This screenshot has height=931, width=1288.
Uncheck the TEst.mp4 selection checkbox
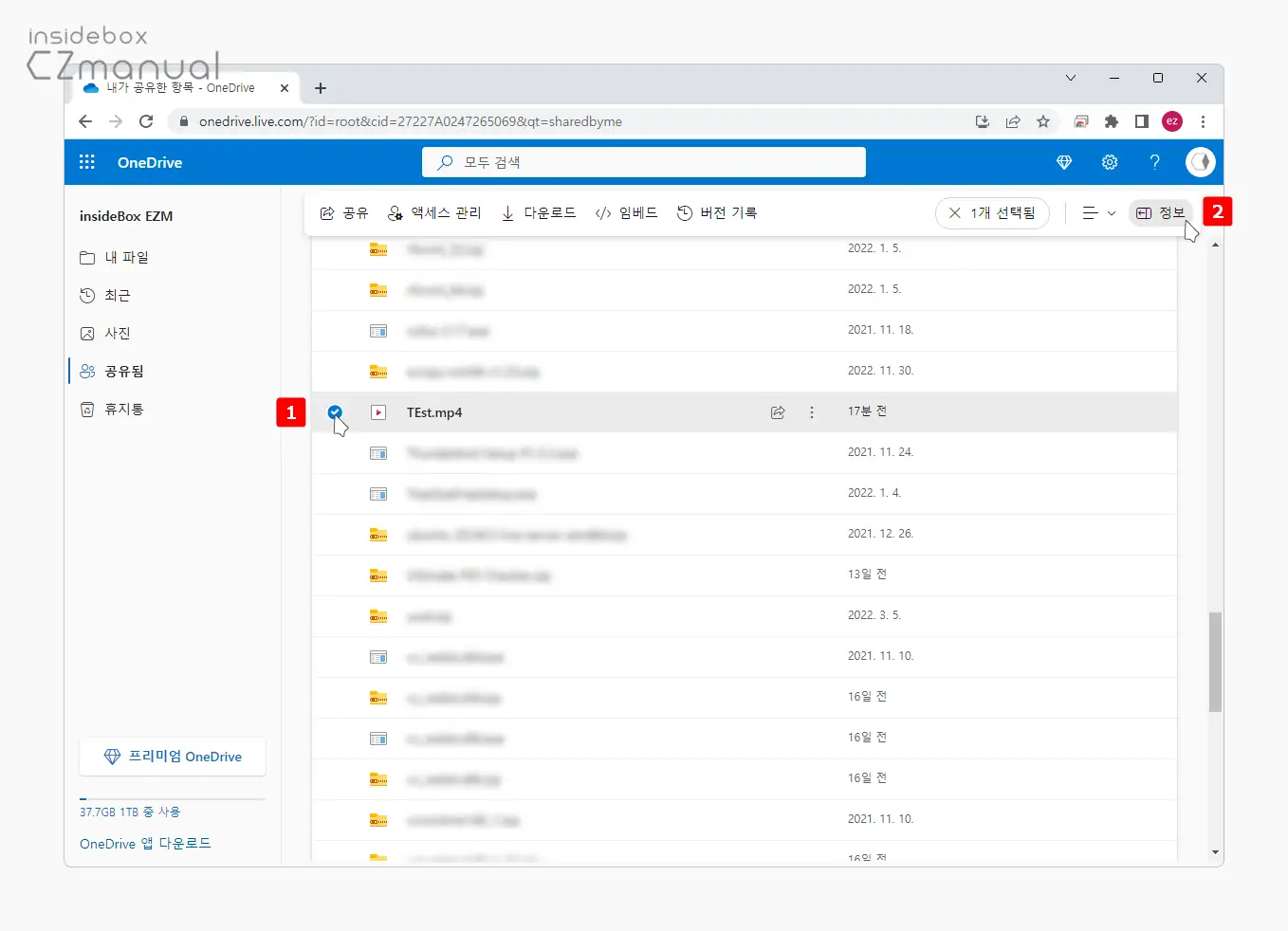pyautogui.click(x=335, y=411)
